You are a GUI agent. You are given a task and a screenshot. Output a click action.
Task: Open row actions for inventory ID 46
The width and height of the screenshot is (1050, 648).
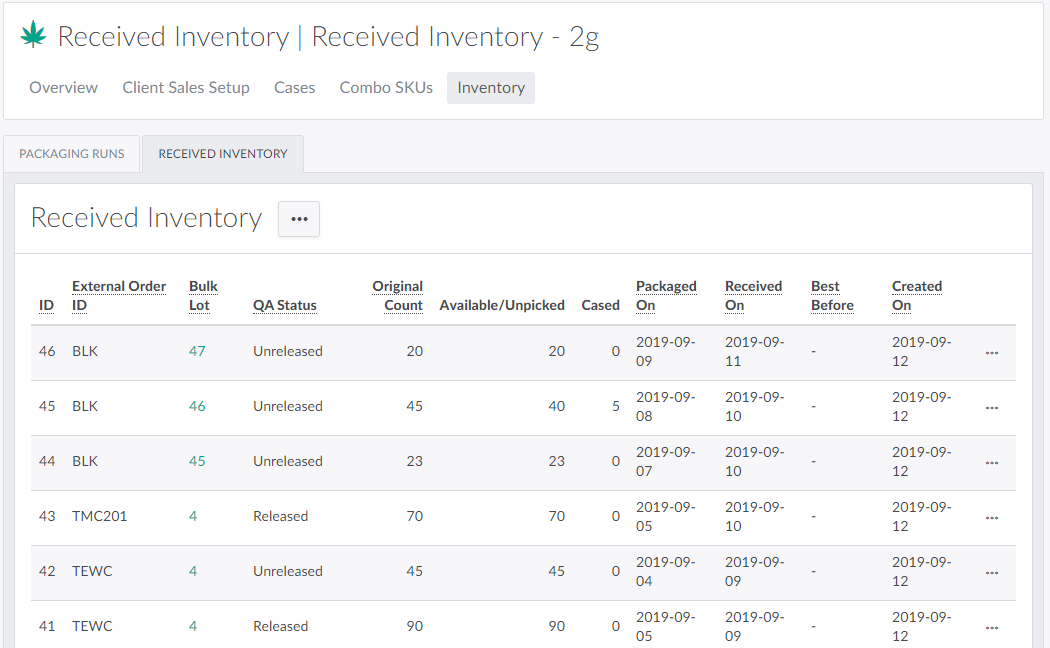point(991,352)
